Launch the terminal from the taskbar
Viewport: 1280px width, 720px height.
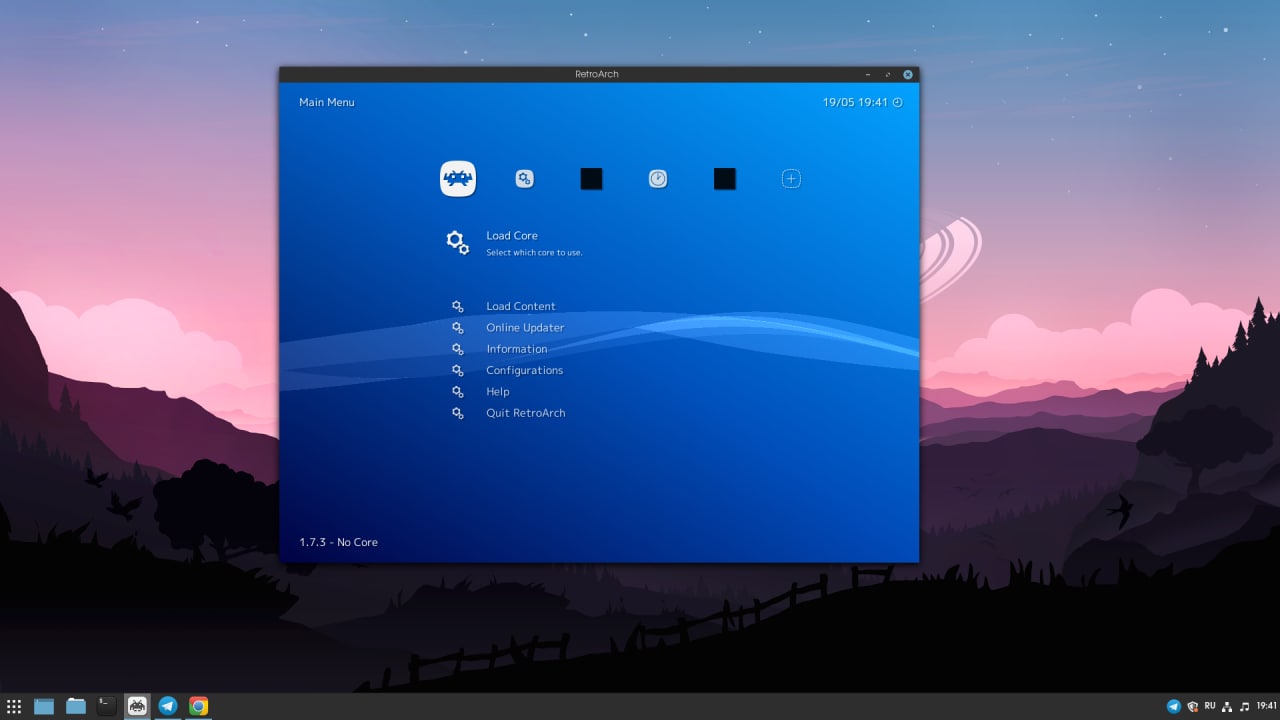tap(107, 706)
